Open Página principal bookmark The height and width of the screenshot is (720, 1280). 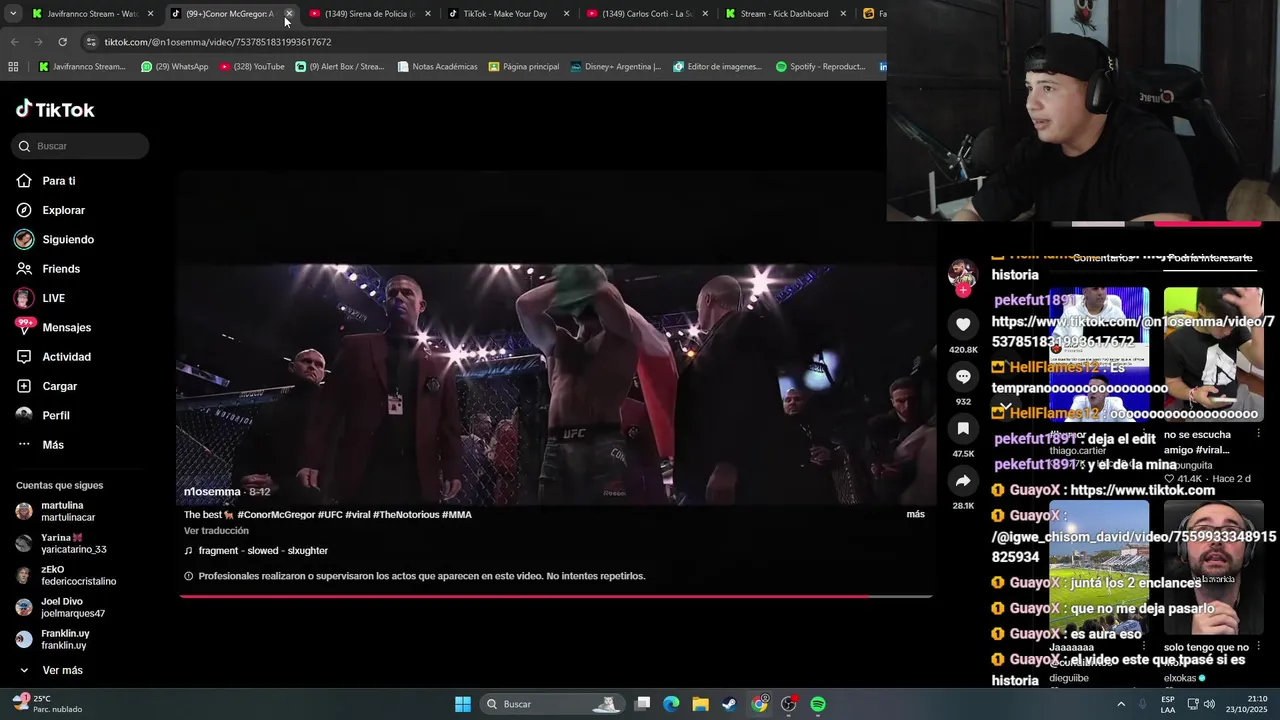click(524, 67)
